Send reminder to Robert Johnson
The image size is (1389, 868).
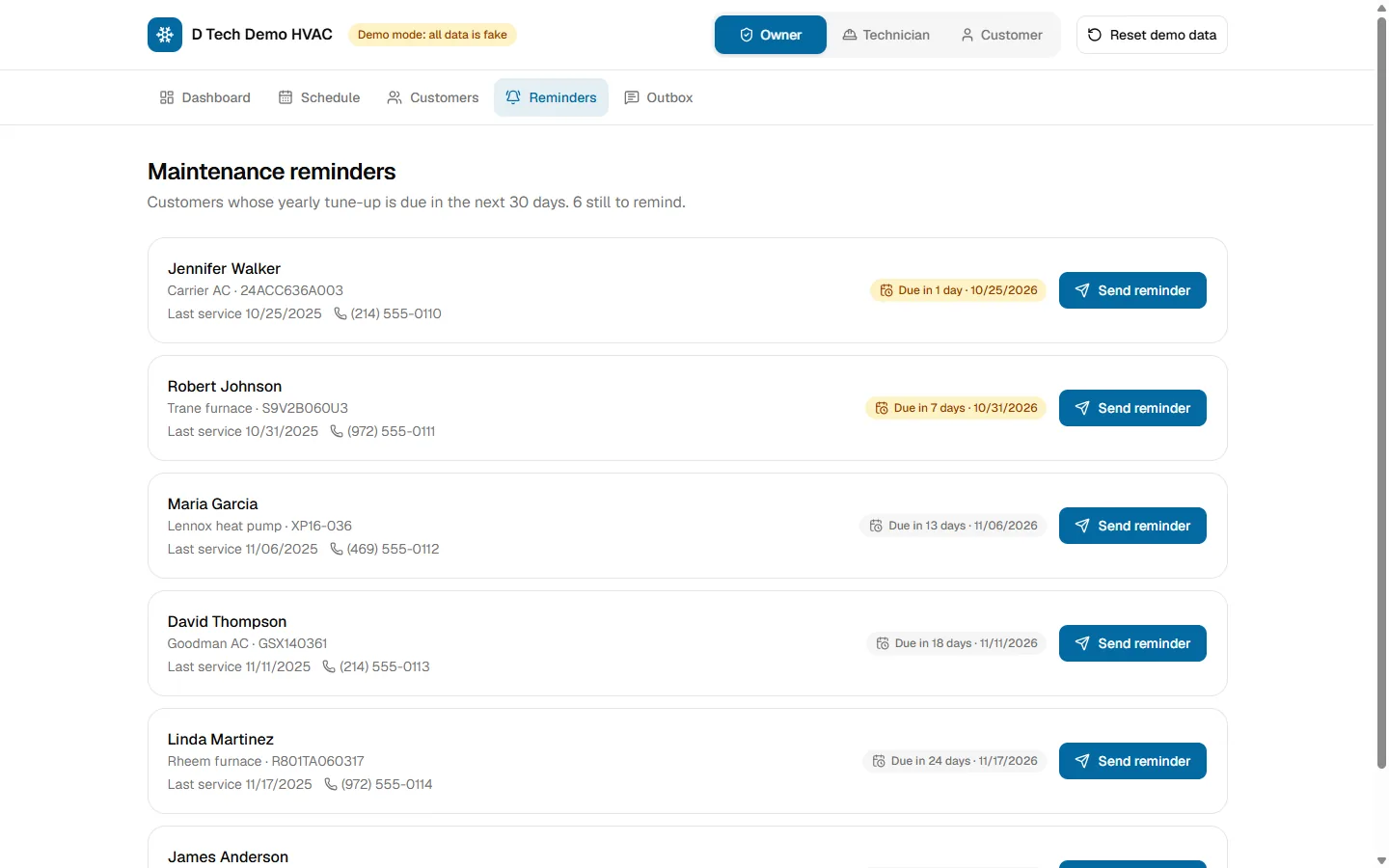(x=1132, y=408)
